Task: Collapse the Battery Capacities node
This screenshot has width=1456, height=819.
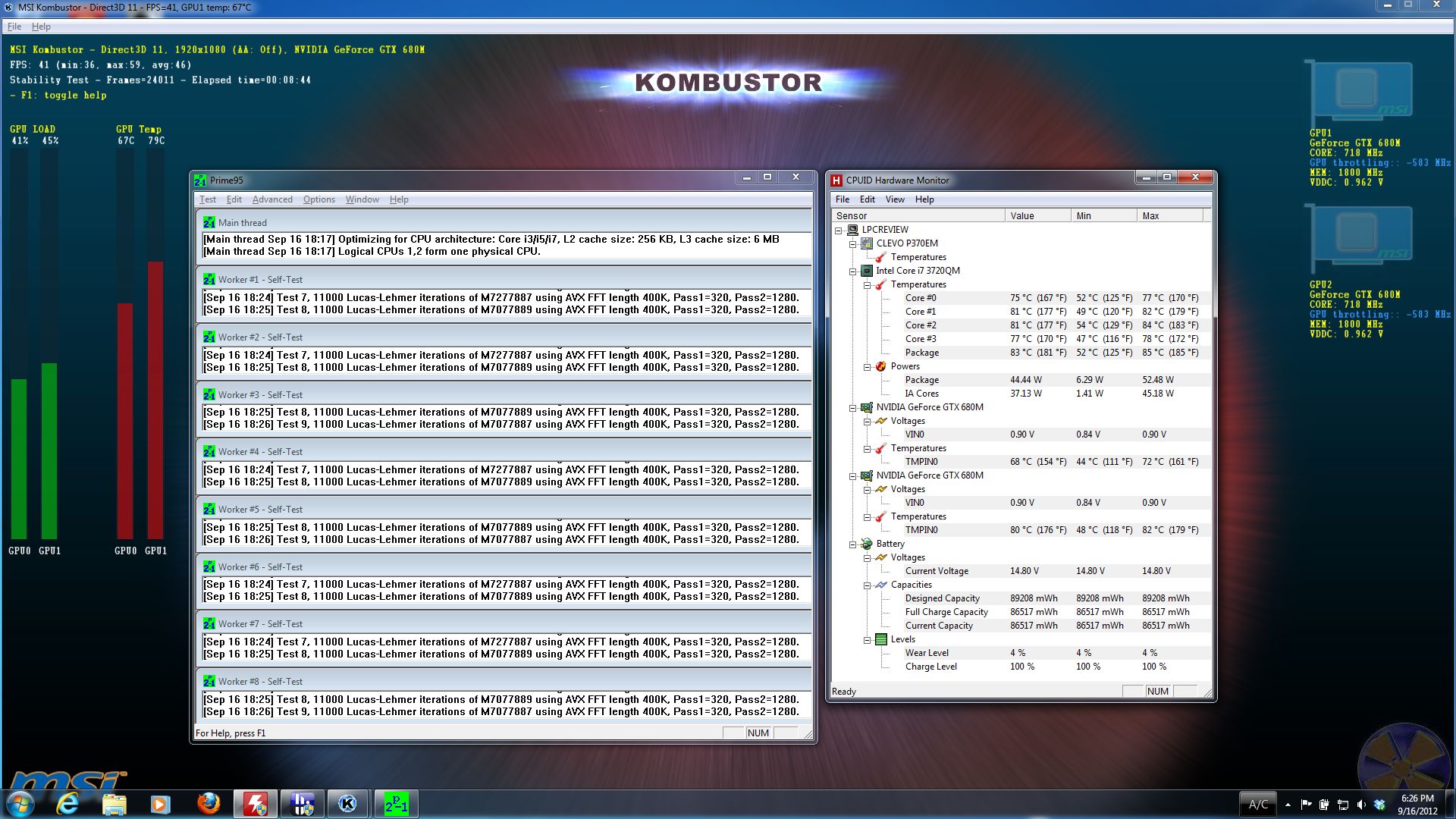Action: [x=868, y=585]
